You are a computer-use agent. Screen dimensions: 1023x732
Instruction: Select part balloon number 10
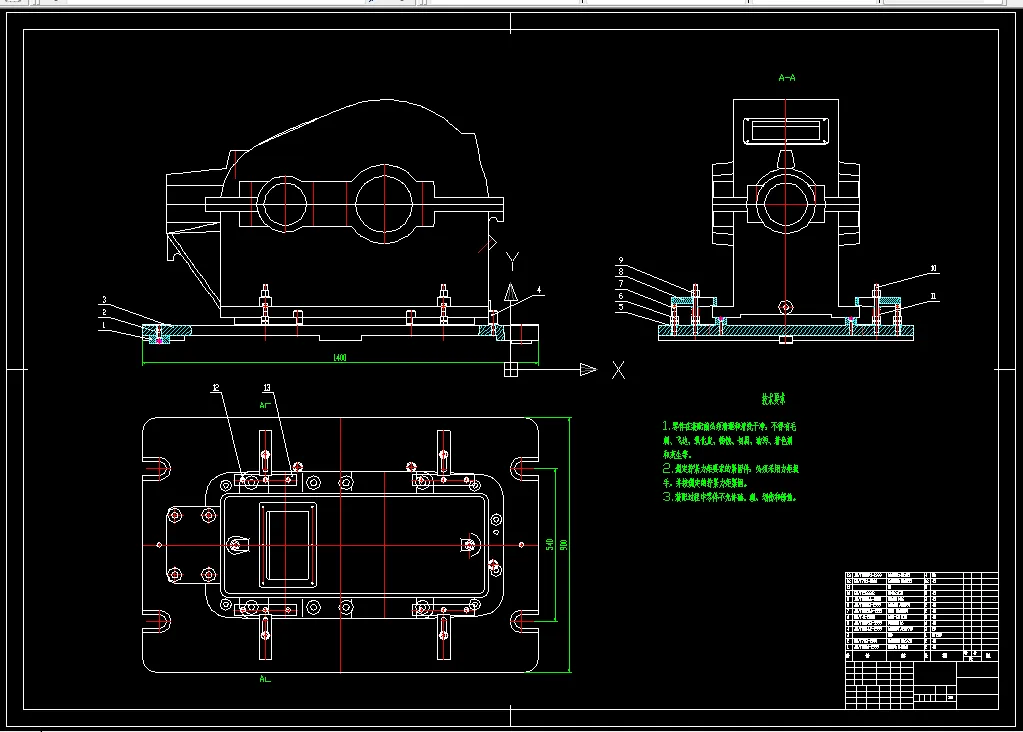[x=933, y=268]
